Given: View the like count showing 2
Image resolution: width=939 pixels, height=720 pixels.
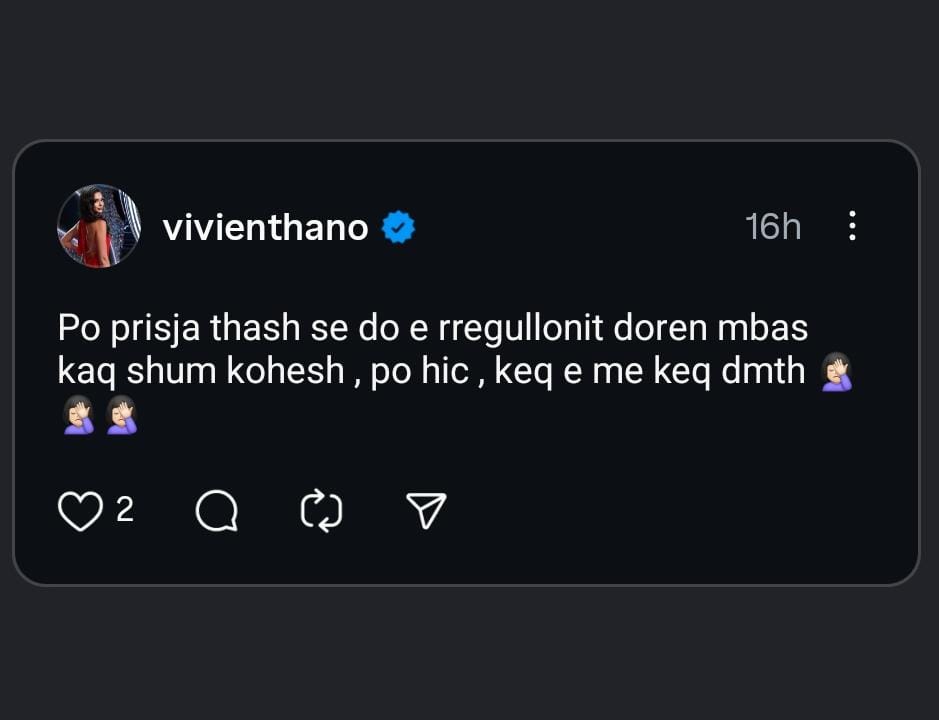Looking at the screenshot, I should tap(125, 511).
